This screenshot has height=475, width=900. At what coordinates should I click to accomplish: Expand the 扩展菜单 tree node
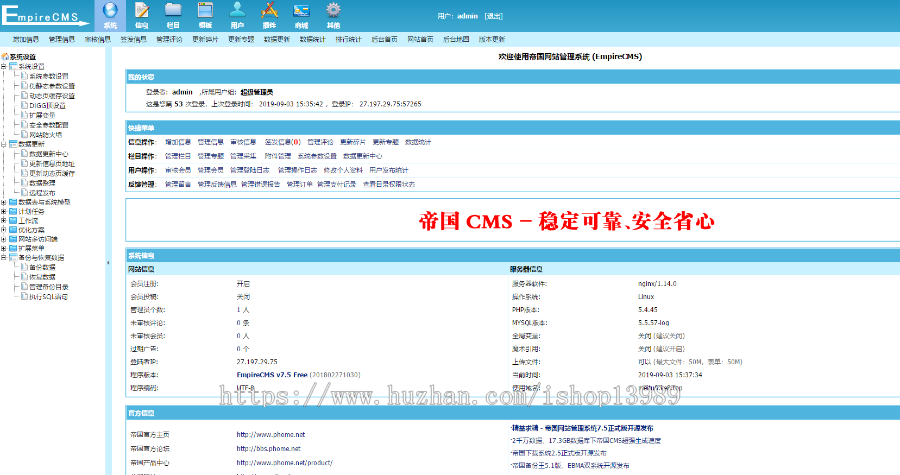click(x=3, y=248)
